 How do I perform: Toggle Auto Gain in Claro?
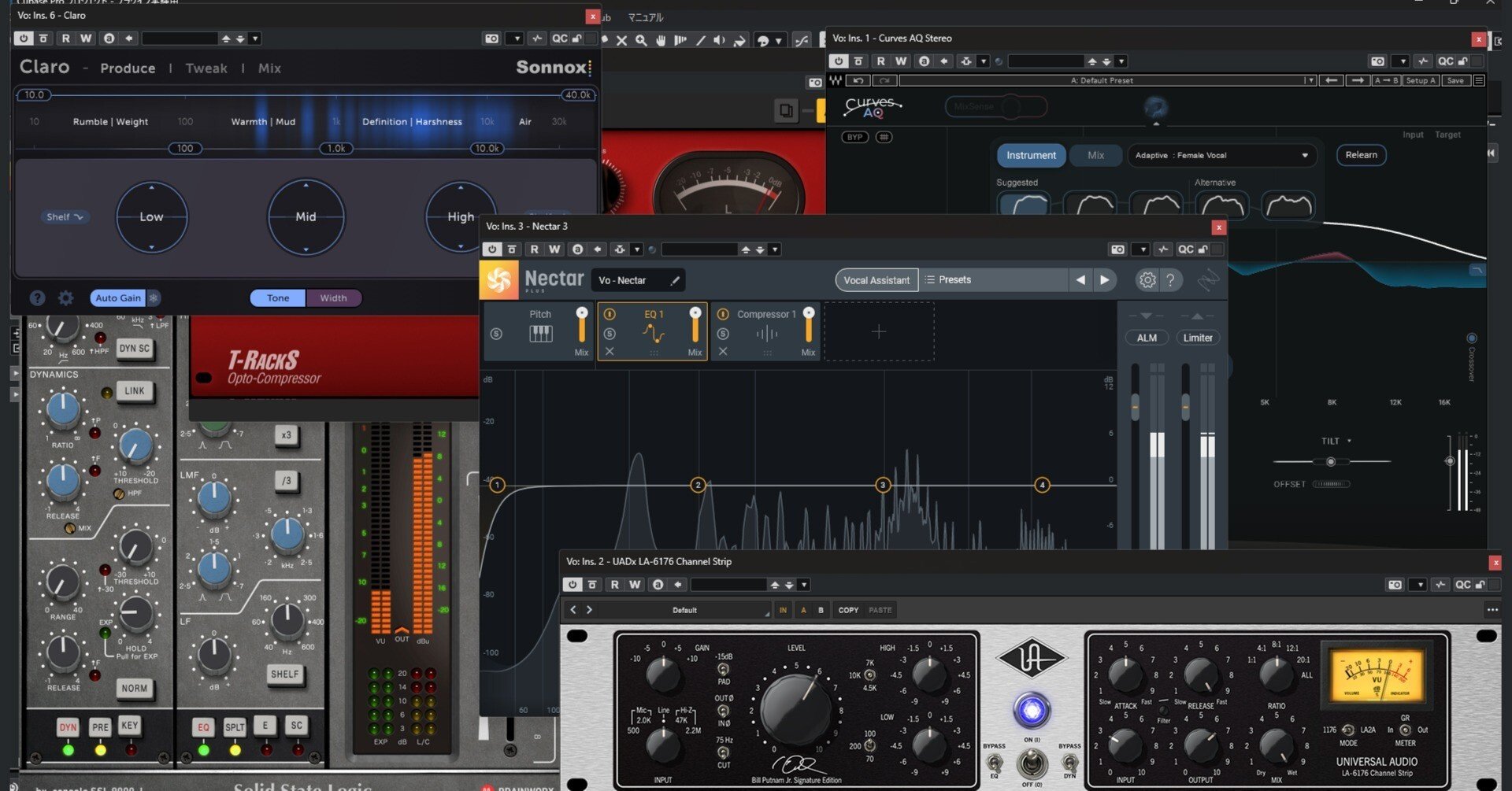click(118, 298)
